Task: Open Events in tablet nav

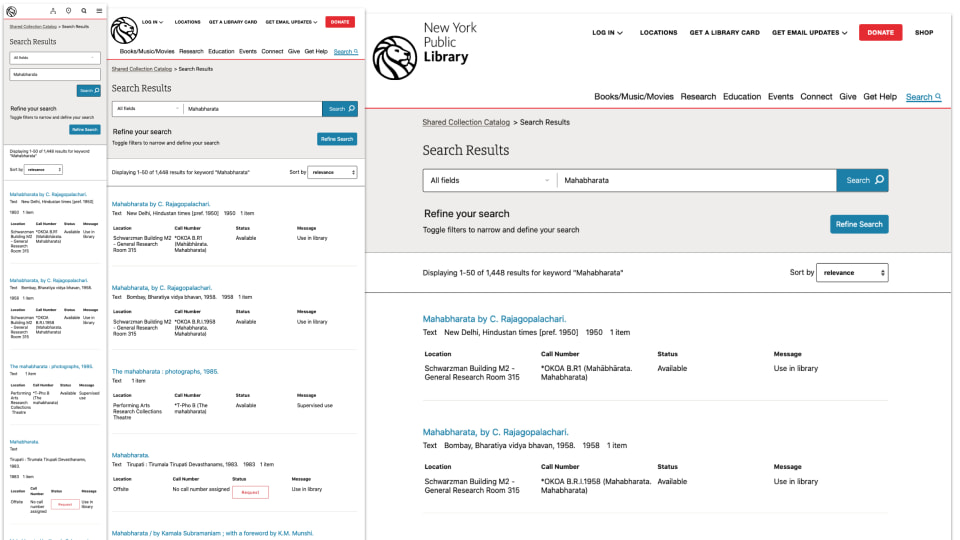Action: click(x=247, y=51)
